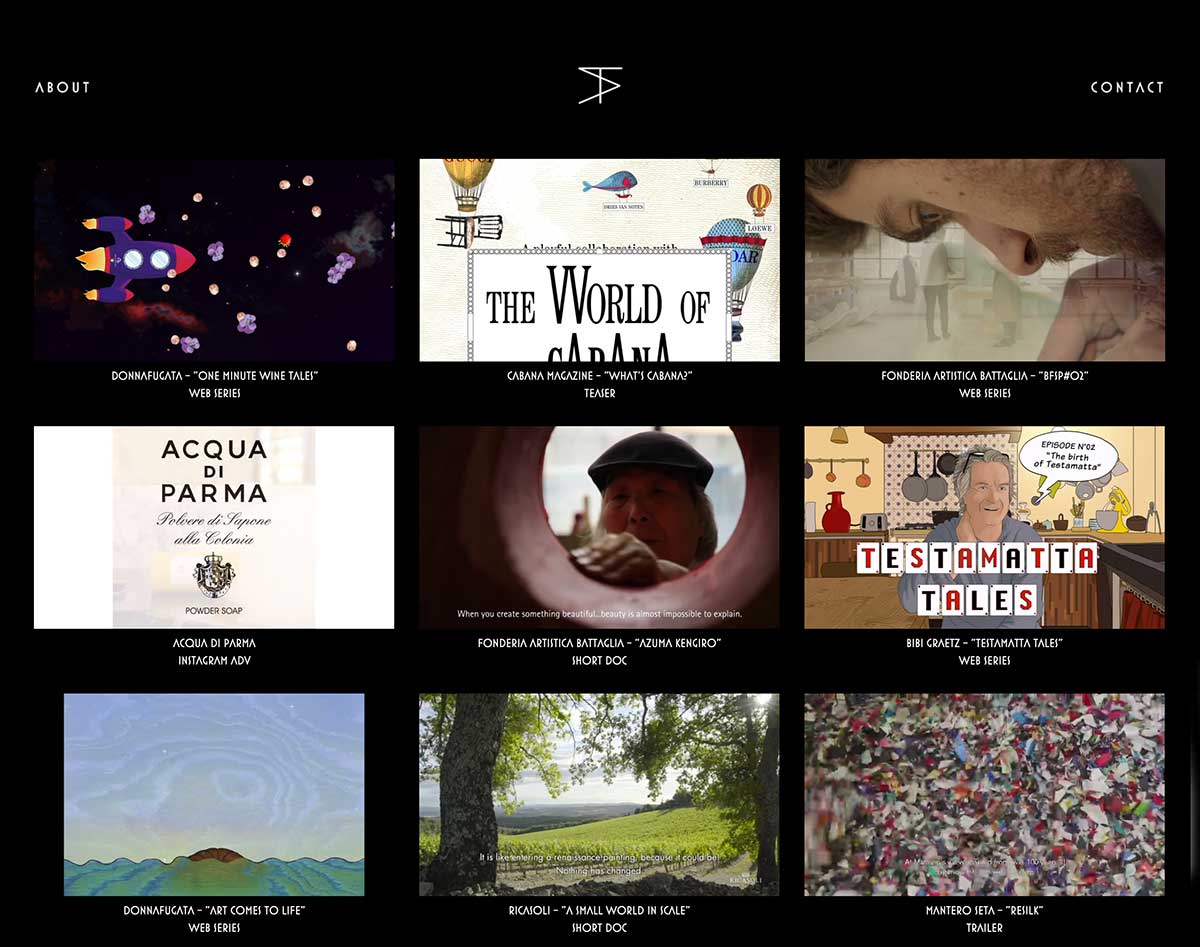
Task: Click the Ricasoli "A Small World in Scale" title
Action: tap(599, 910)
